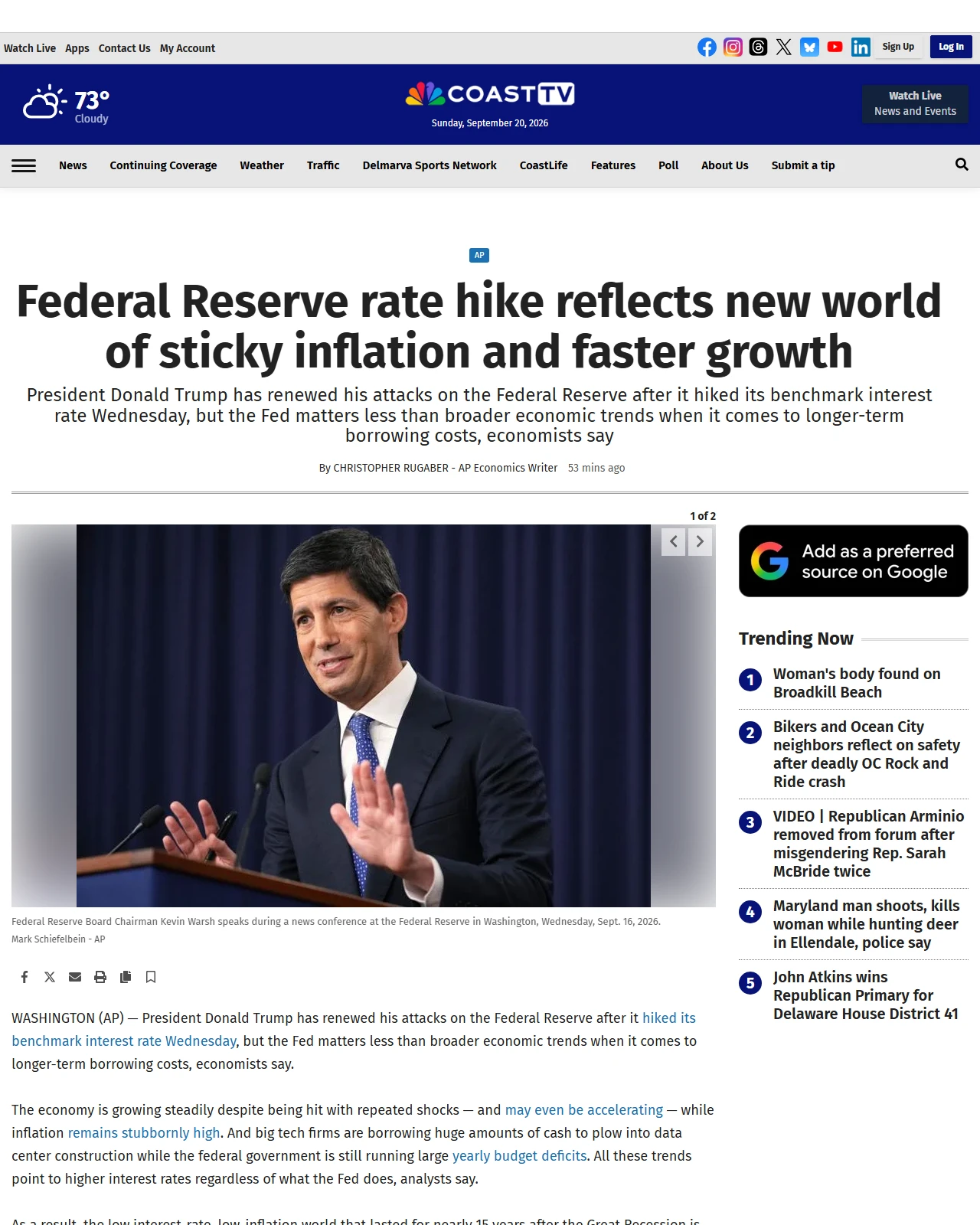Open the Continuing Coverage menu
980x1225 pixels.
tap(163, 165)
